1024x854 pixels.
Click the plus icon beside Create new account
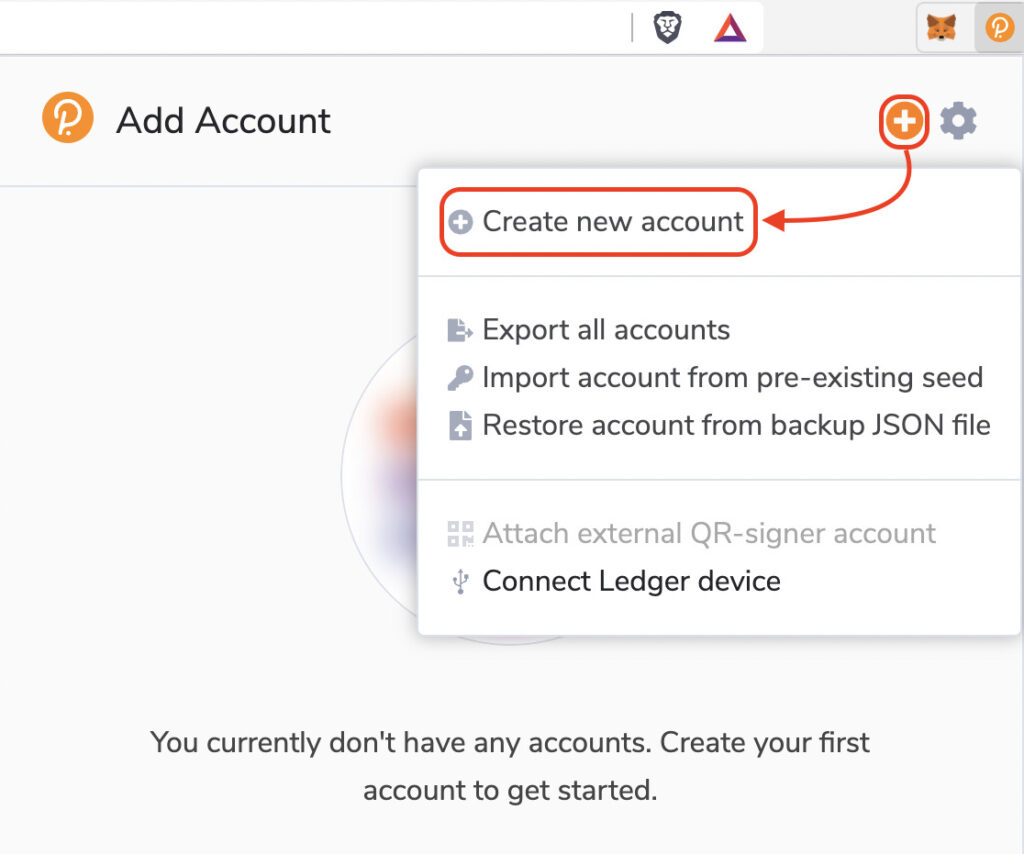click(x=460, y=222)
